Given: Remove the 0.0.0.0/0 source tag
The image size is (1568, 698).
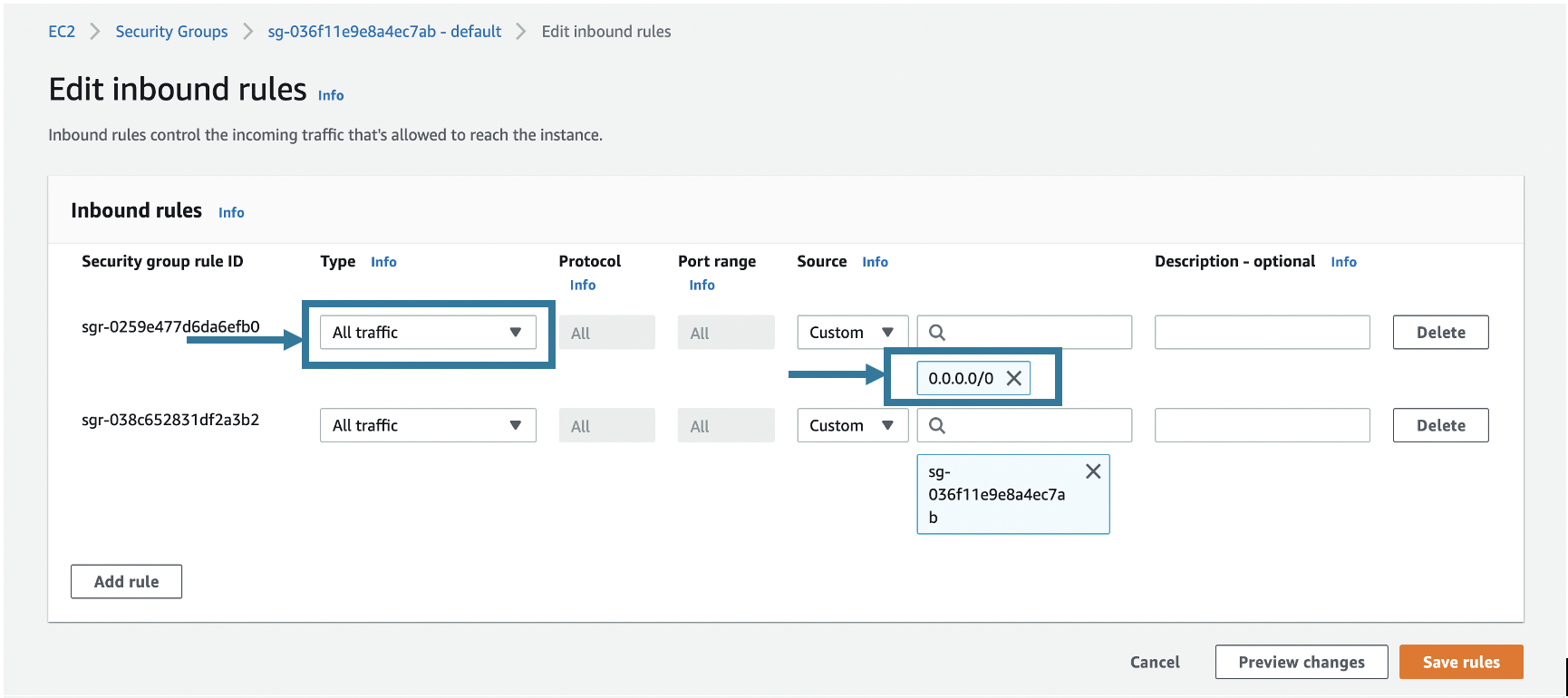Looking at the screenshot, I should coord(1014,378).
